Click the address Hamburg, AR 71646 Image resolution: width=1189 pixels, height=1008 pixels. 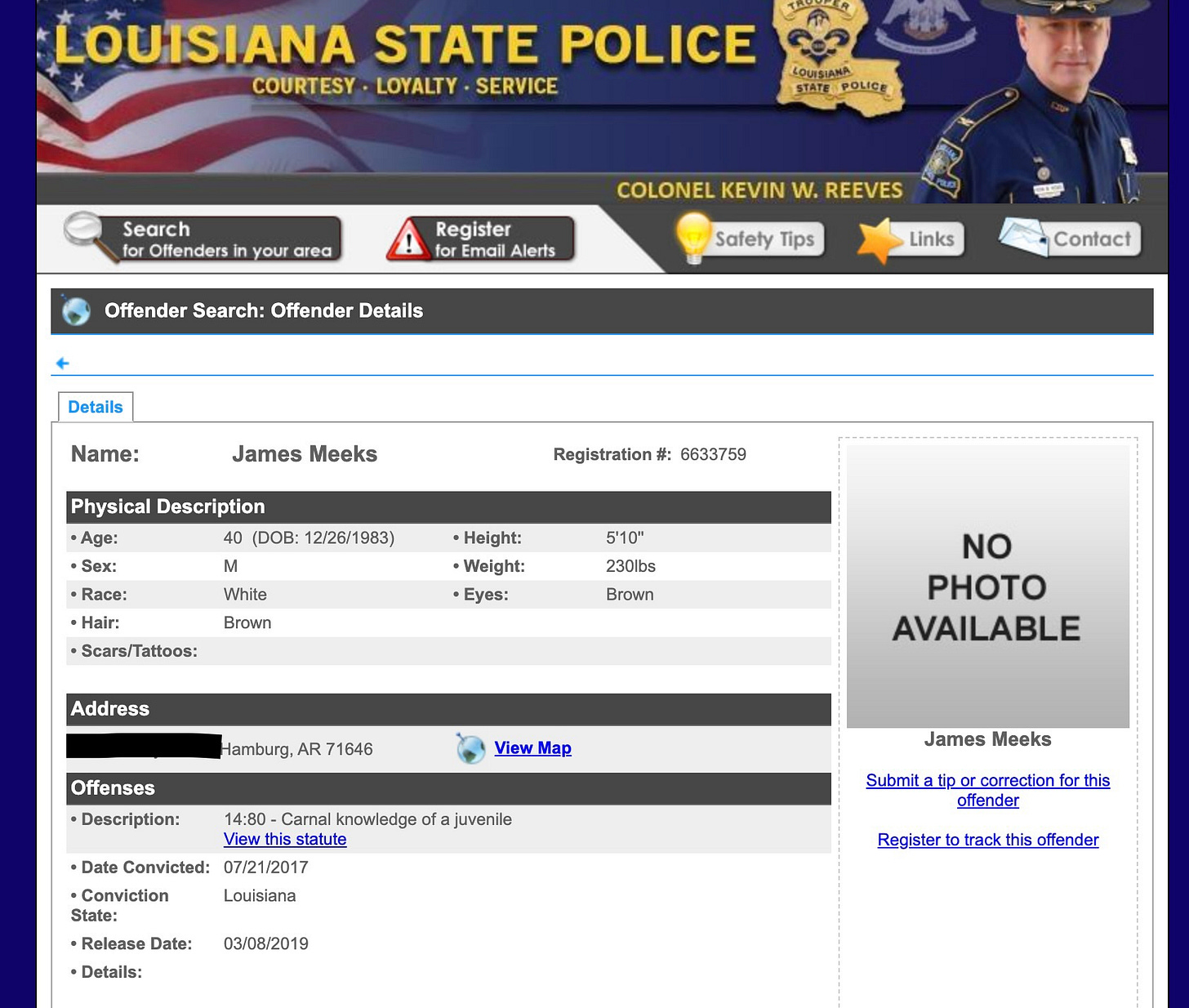pos(296,749)
